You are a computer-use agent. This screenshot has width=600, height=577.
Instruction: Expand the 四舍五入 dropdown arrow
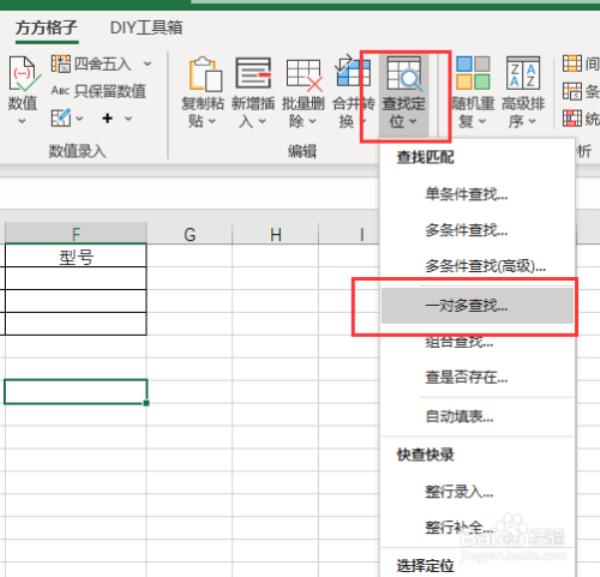coord(147,64)
